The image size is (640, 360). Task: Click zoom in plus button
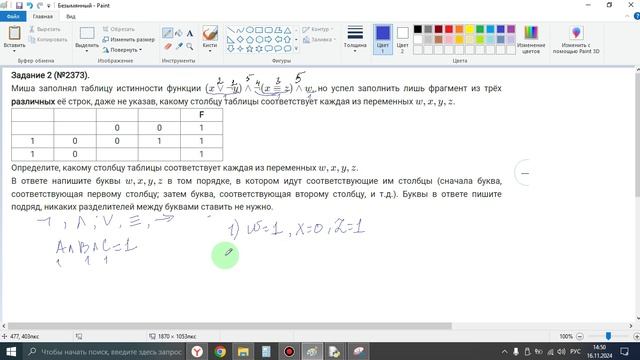(x=636, y=336)
